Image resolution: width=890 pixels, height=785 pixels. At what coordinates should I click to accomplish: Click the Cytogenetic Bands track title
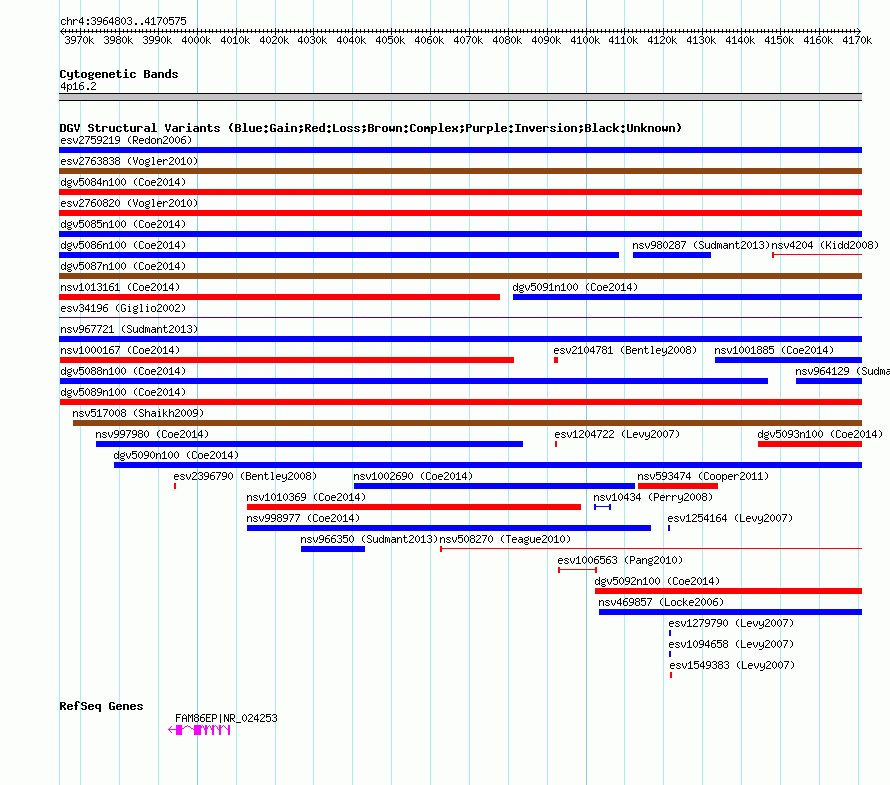[119, 74]
